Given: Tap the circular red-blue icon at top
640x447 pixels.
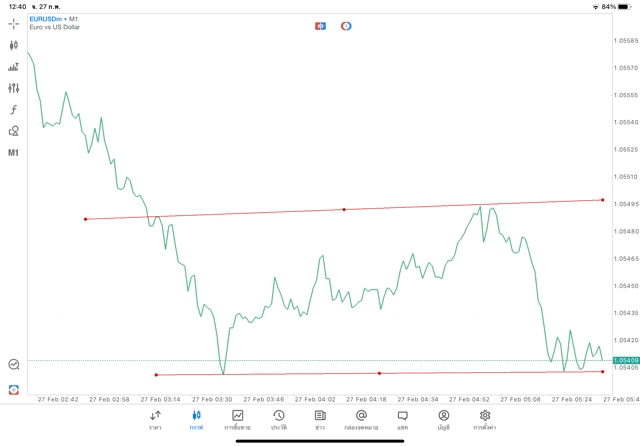Looking at the screenshot, I should click(346, 25).
